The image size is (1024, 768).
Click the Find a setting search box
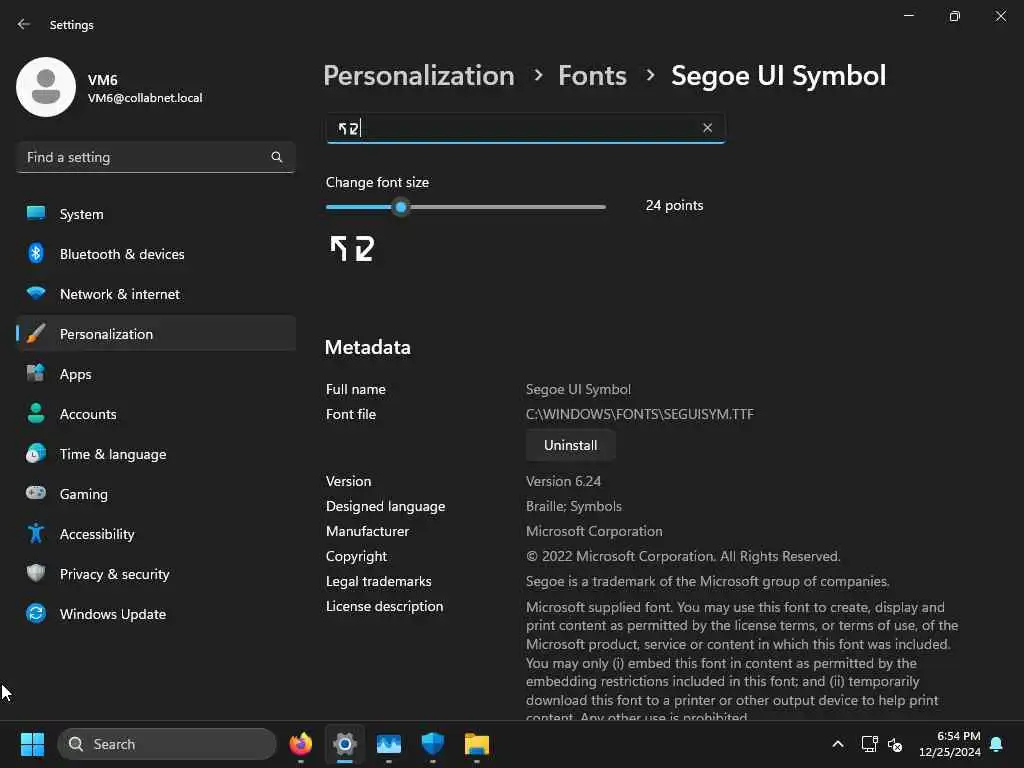[155, 157]
